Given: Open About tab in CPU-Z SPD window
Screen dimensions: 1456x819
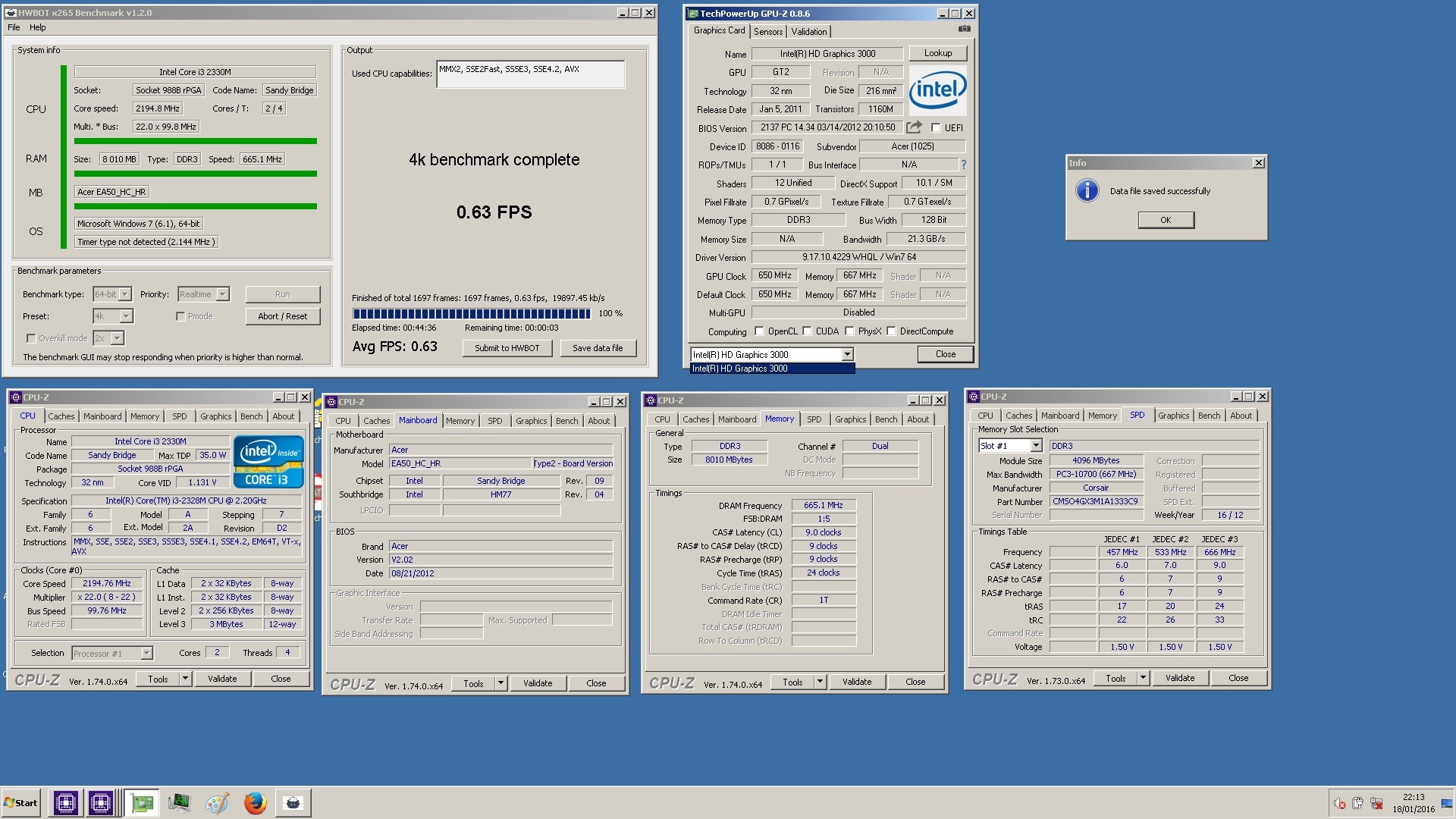Looking at the screenshot, I should coord(1241,416).
